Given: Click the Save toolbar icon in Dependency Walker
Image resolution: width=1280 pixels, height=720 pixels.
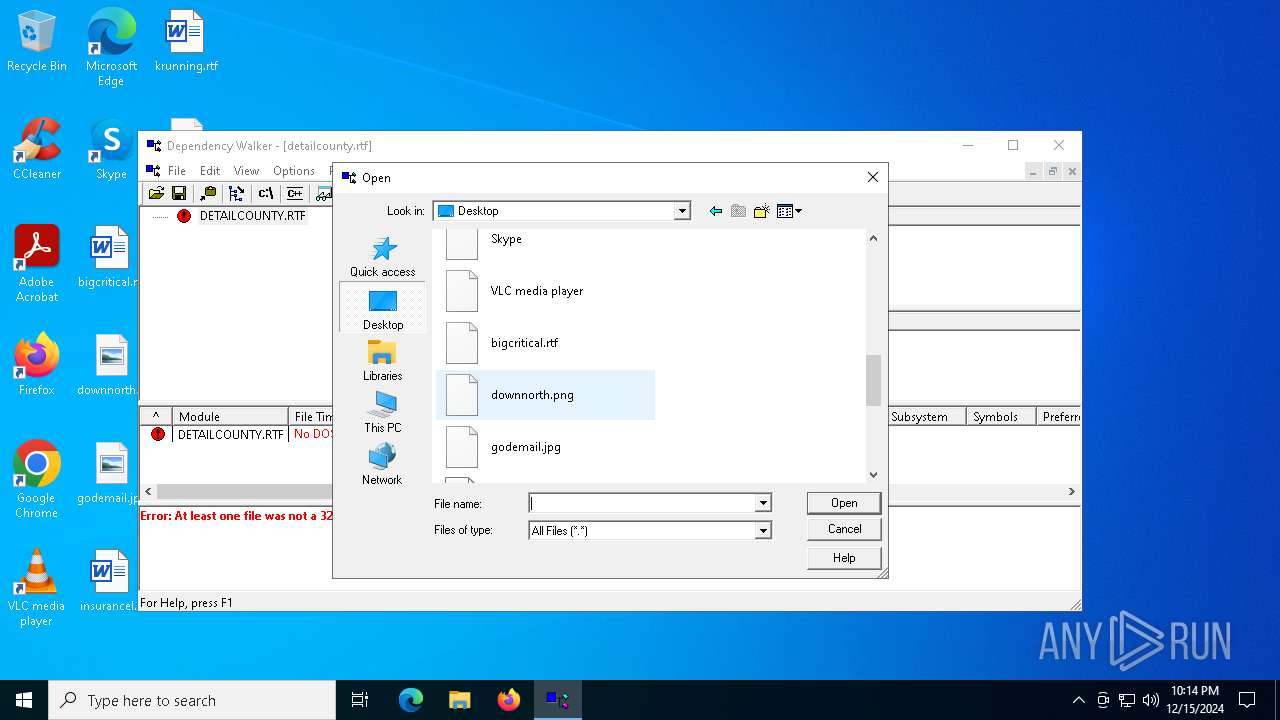Looking at the screenshot, I should coord(179,194).
